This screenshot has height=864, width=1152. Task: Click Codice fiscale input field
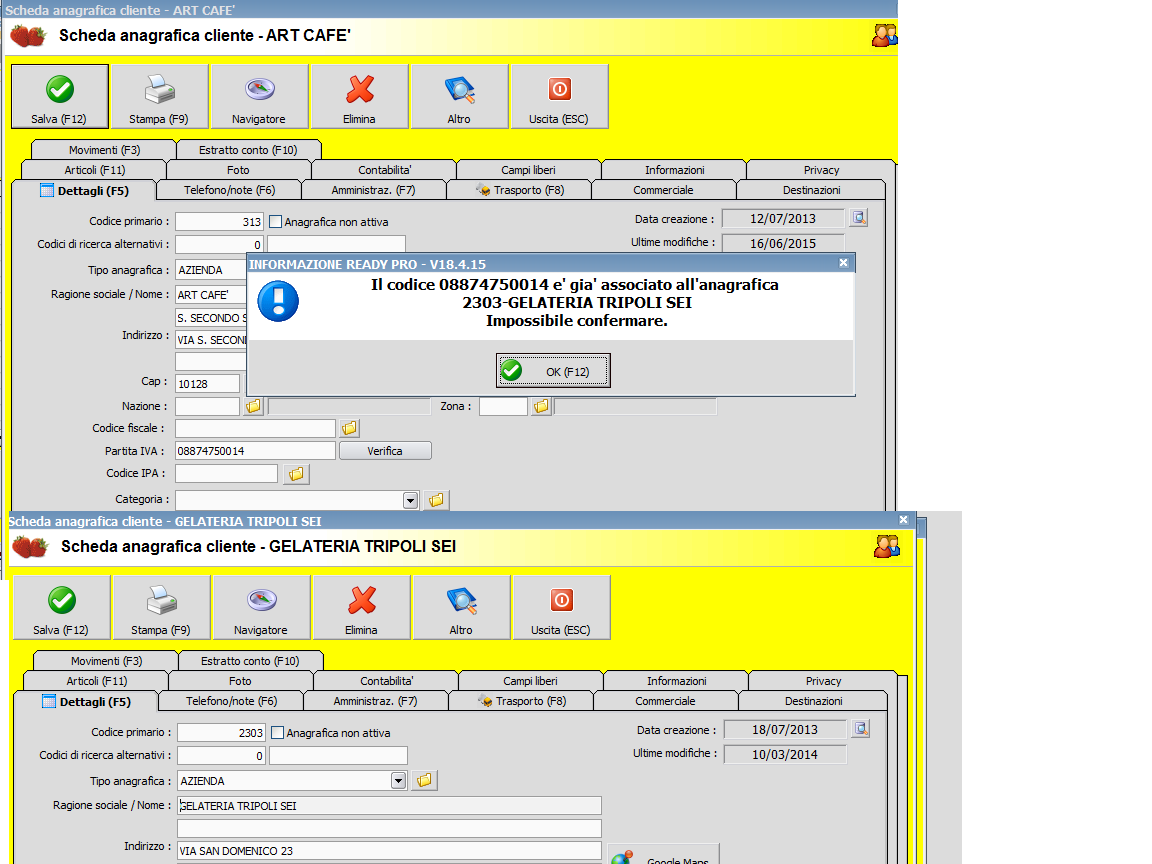255,428
